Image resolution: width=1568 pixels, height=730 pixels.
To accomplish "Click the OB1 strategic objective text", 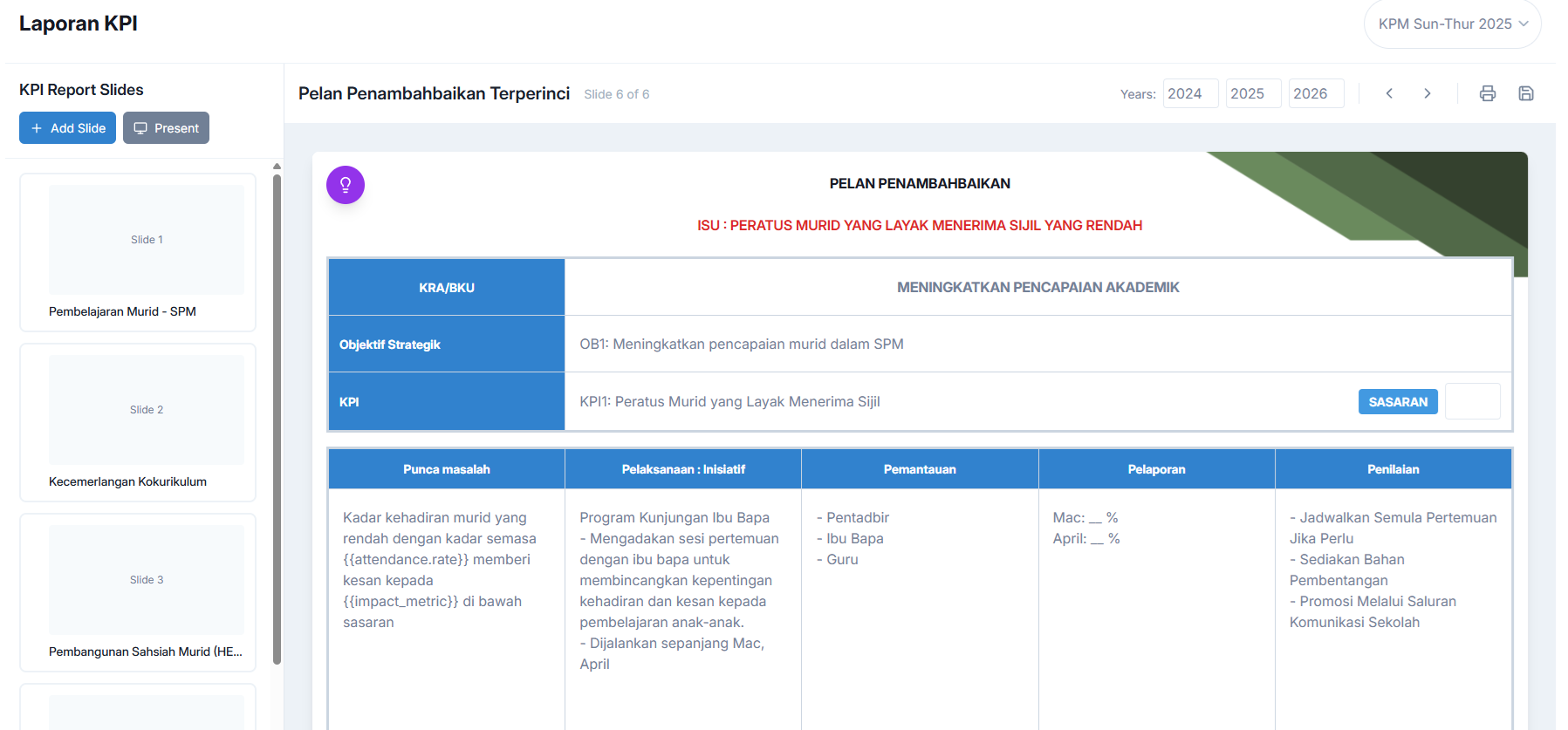I will tap(742, 344).
